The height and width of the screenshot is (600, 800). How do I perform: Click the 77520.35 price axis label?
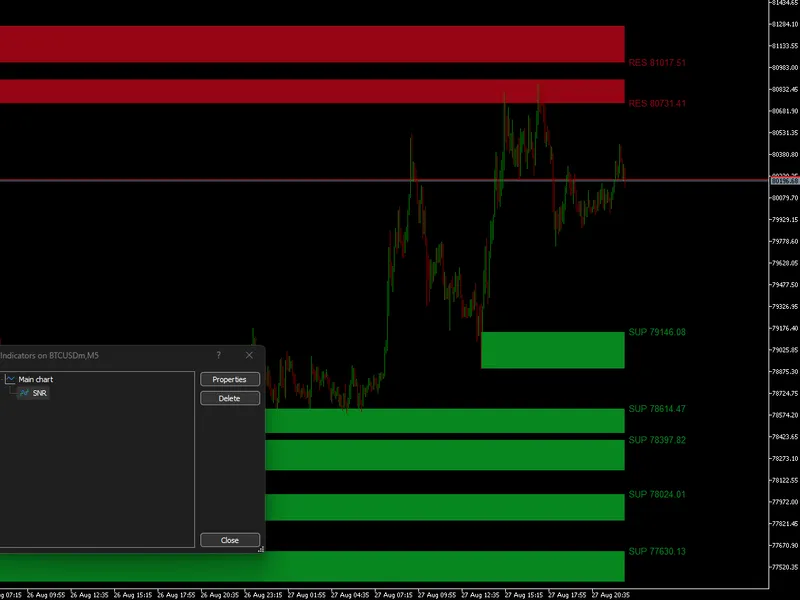click(x=785, y=567)
